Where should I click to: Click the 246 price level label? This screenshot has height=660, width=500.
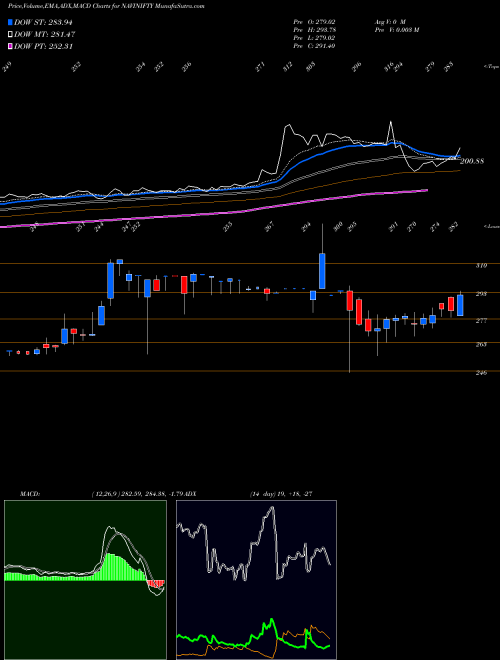(x=481, y=373)
